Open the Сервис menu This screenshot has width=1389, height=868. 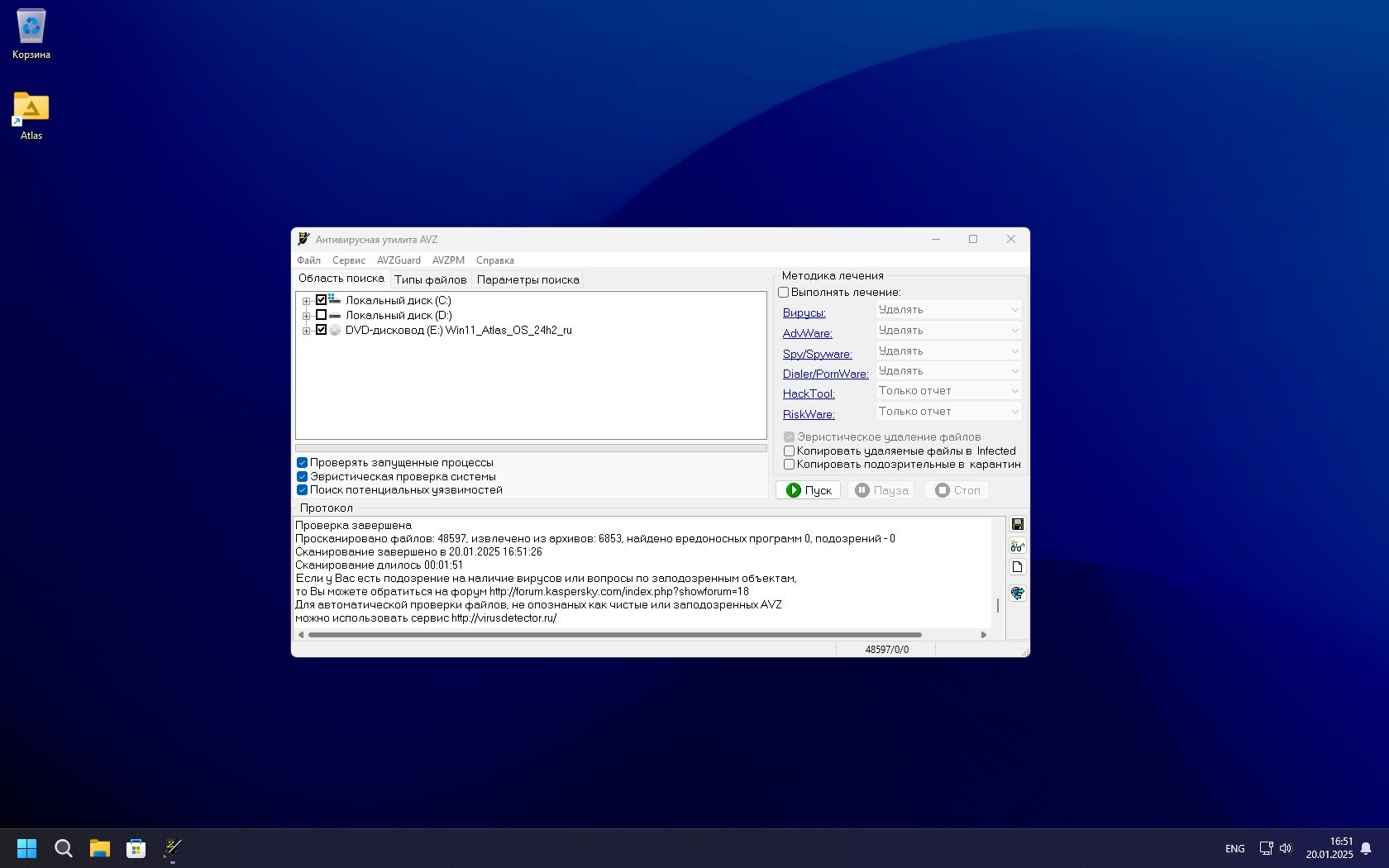click(348, 260)
